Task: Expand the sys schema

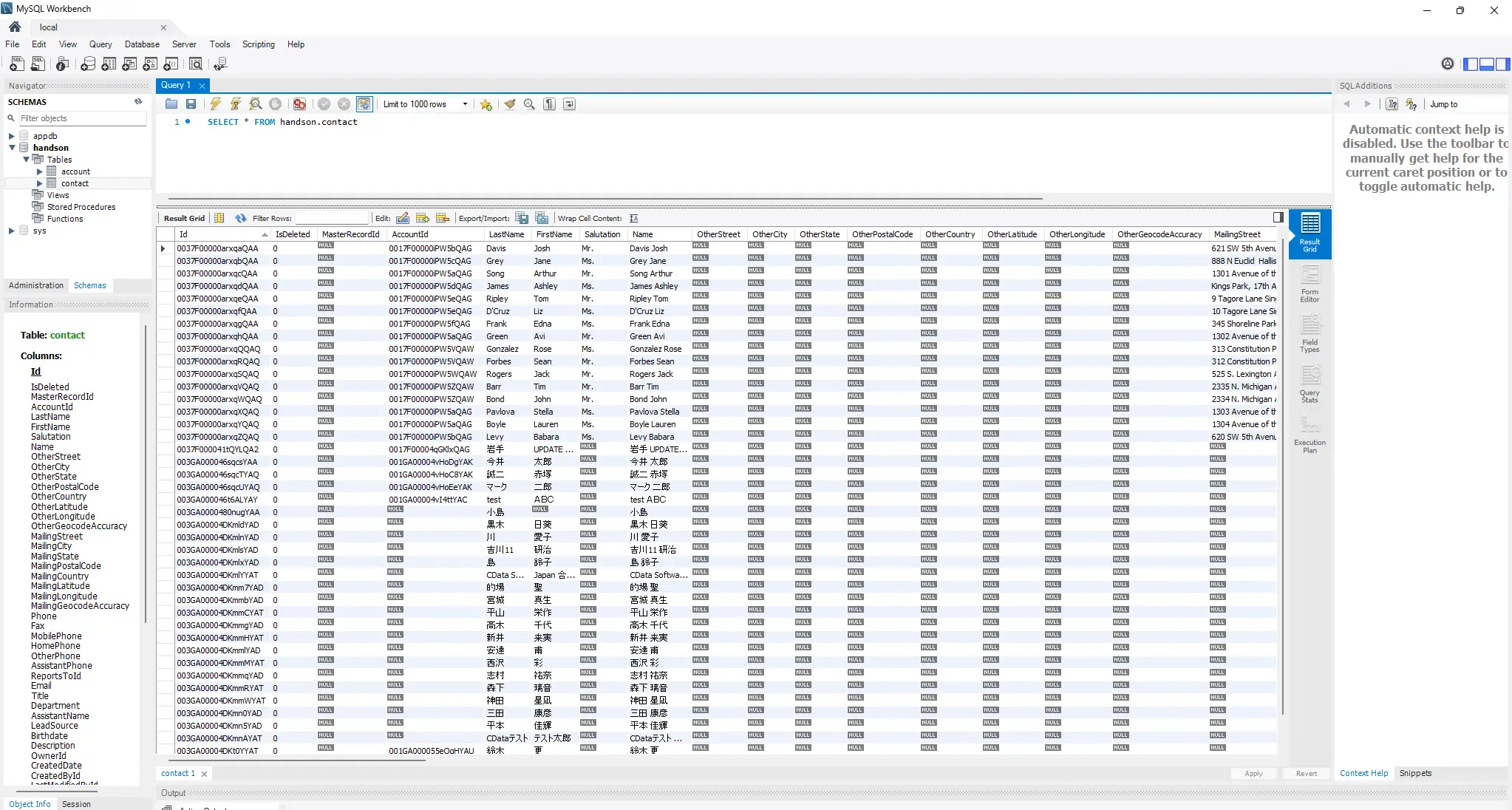Action: [11, 231]
